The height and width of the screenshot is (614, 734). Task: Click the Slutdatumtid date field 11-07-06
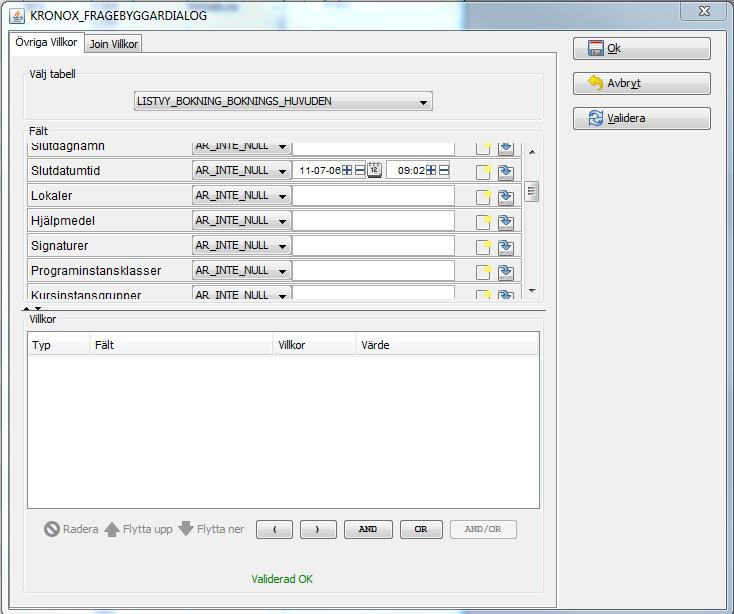(x=320, y=170)
